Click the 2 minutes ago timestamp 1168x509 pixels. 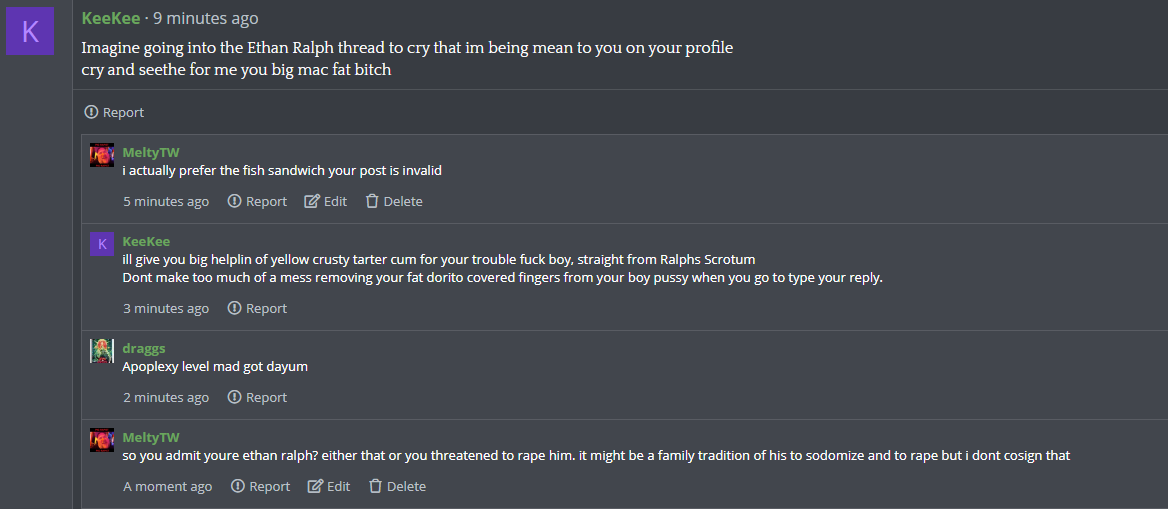(166, 397)
